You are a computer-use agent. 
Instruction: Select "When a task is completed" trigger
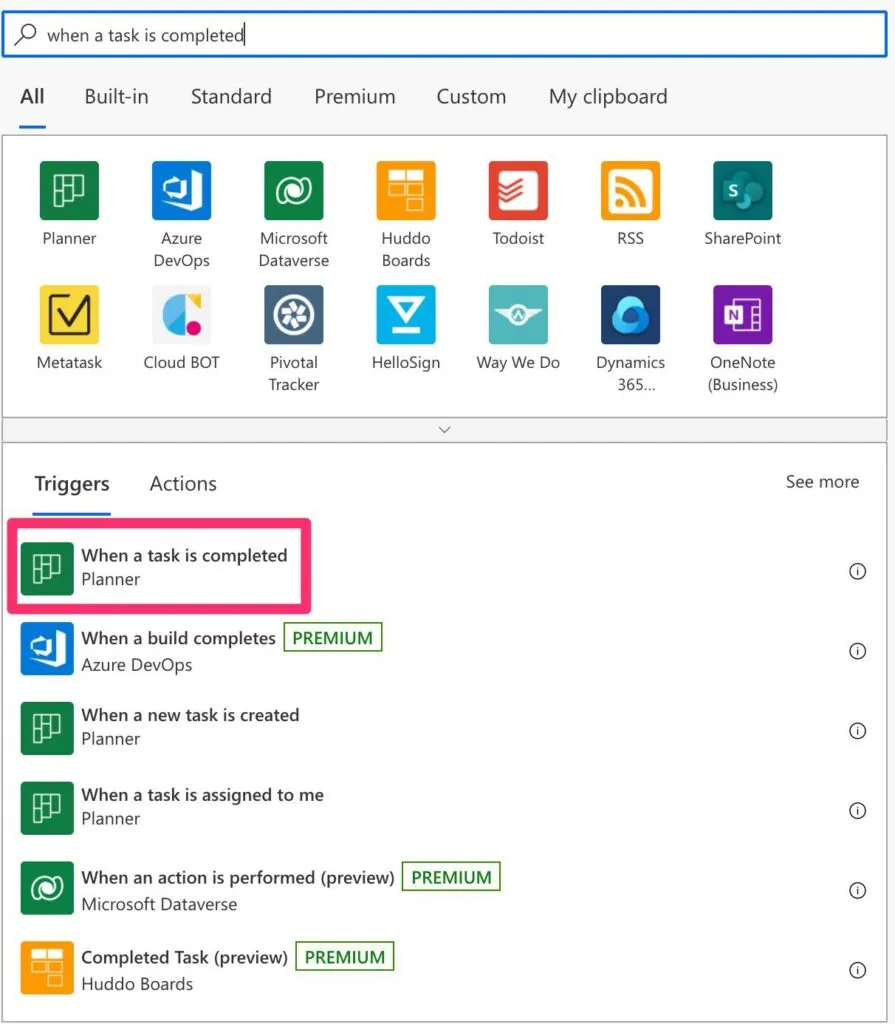click(184, 567)
